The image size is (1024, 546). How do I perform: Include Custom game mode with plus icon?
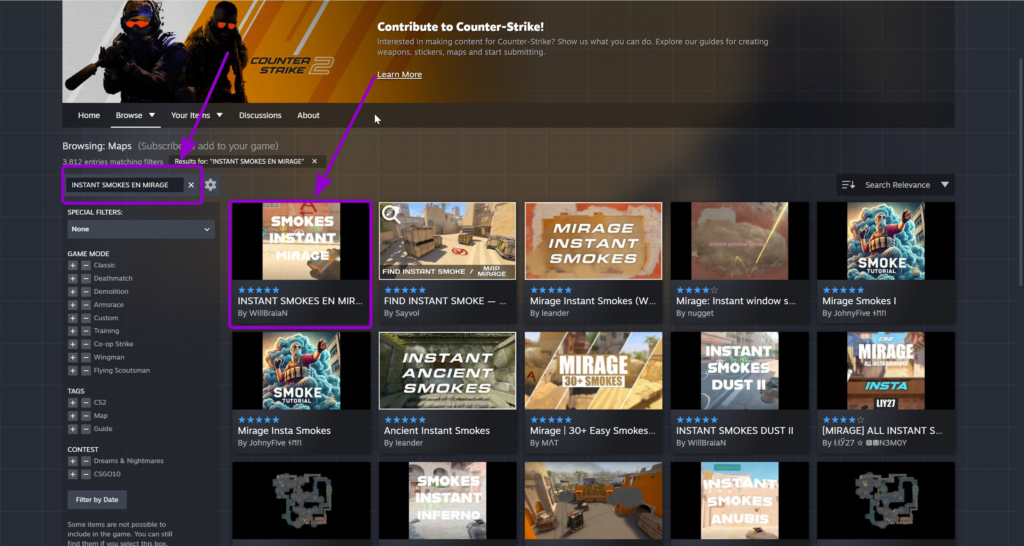pos(72,317)
